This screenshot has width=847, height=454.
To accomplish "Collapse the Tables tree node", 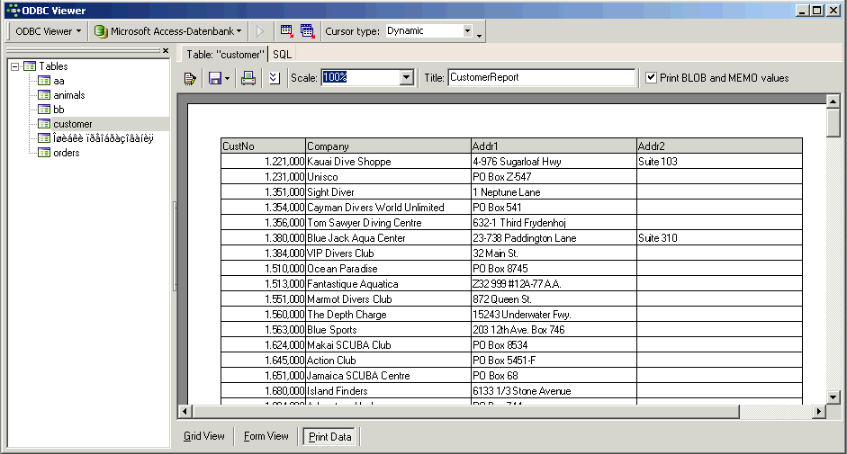I will tap(15, 66).
